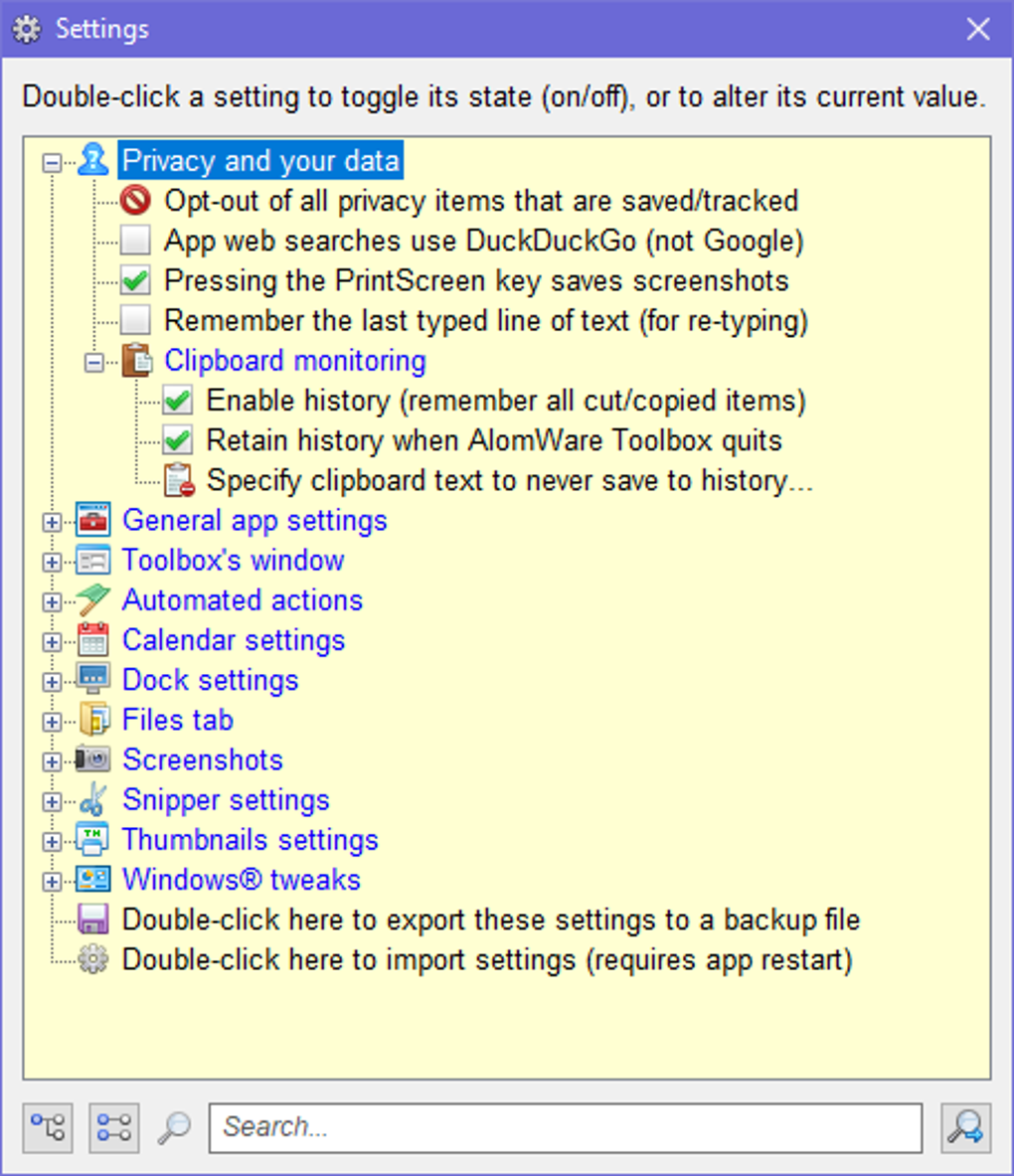Enable DuckDuckGo for app web searches

point(135,240)
